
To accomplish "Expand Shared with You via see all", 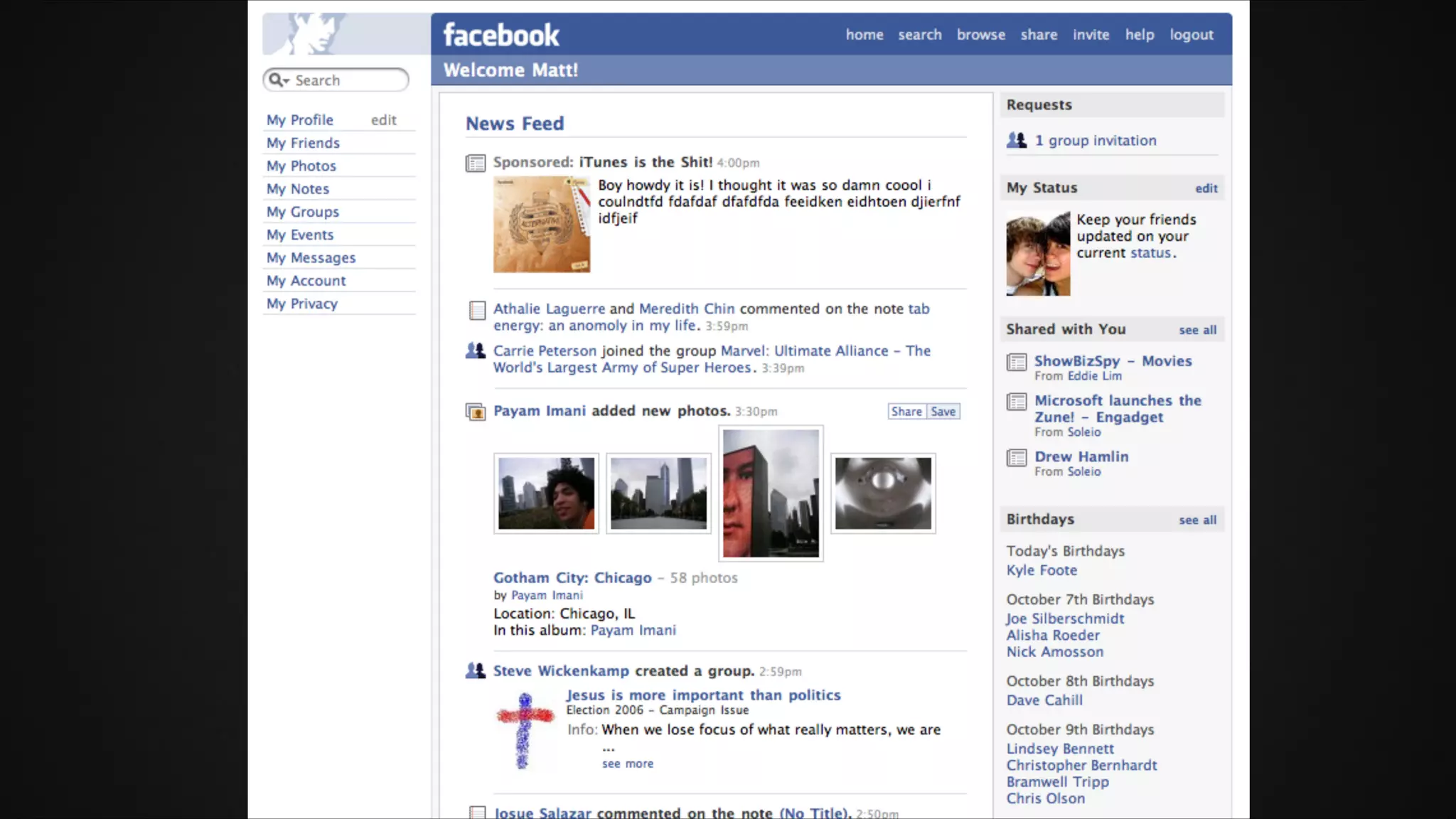I will click(1197, 330).
